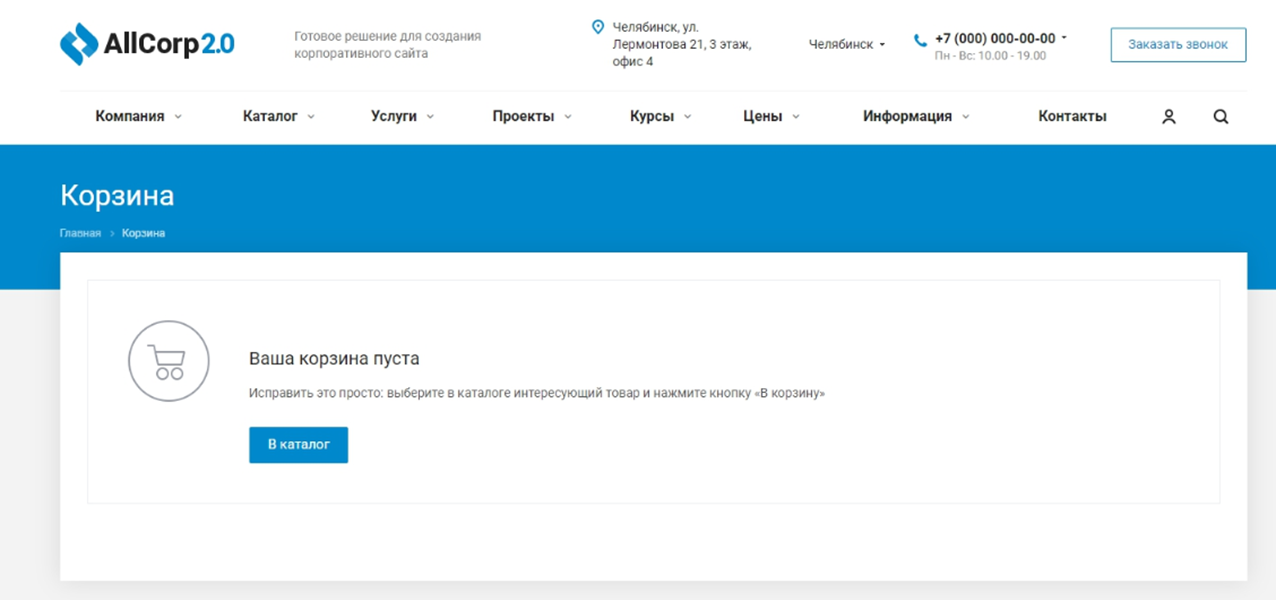This screenshot has width=1276, height=600.
Task: Expand the Проекты menu
Action: (x=531, y=117)
